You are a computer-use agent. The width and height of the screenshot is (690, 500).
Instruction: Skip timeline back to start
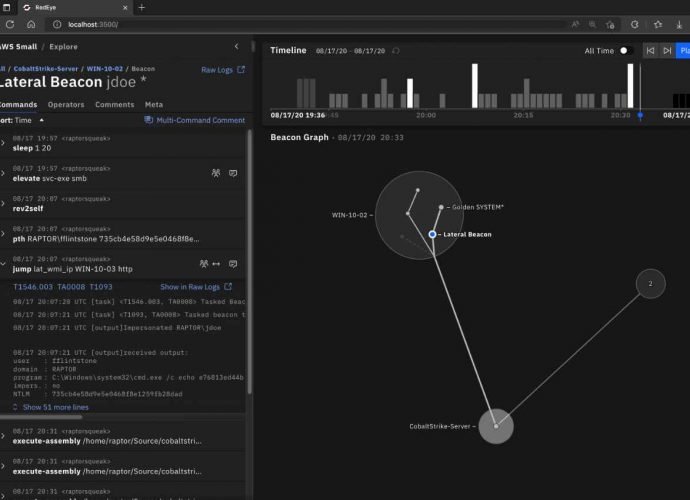[x=650, y=51]
